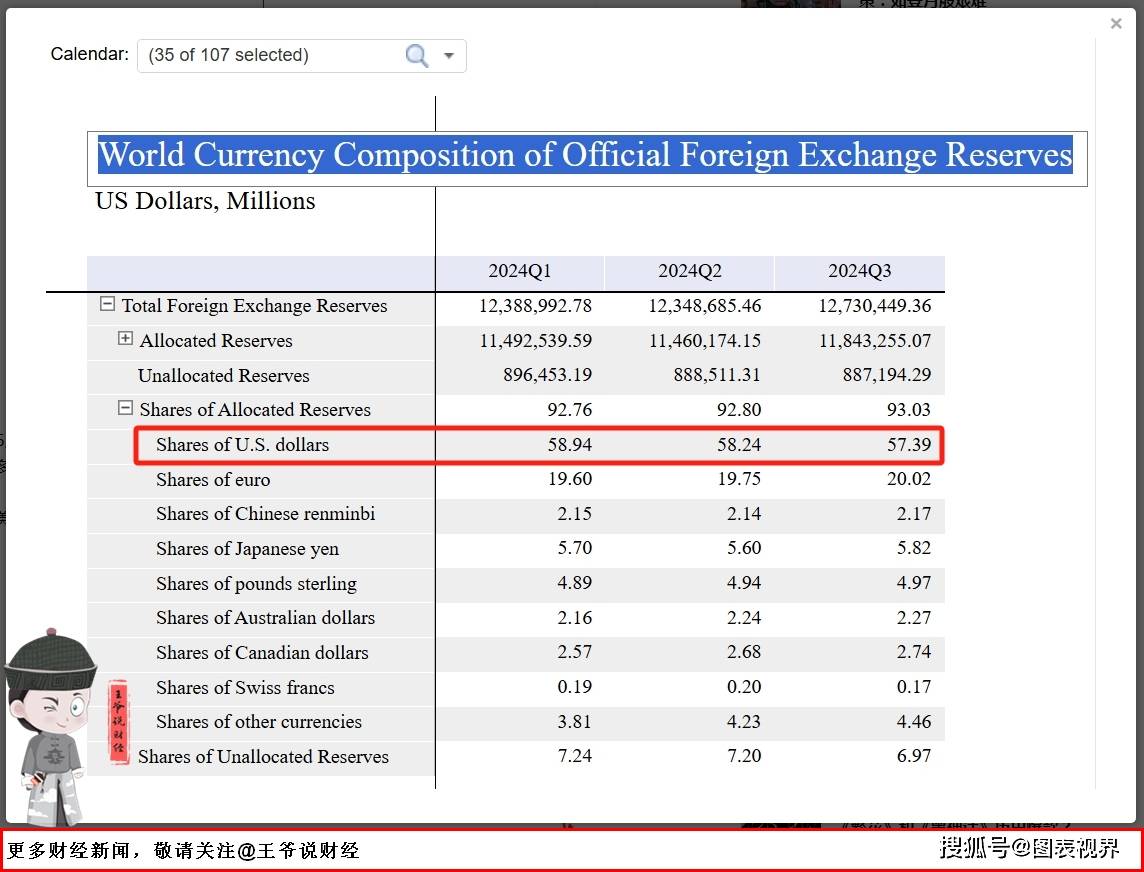The width and height of the screenshot is (1144, 872).
Task: Select Shares of other currencies label
Action: pyautogui.click(x=259, y=722)
